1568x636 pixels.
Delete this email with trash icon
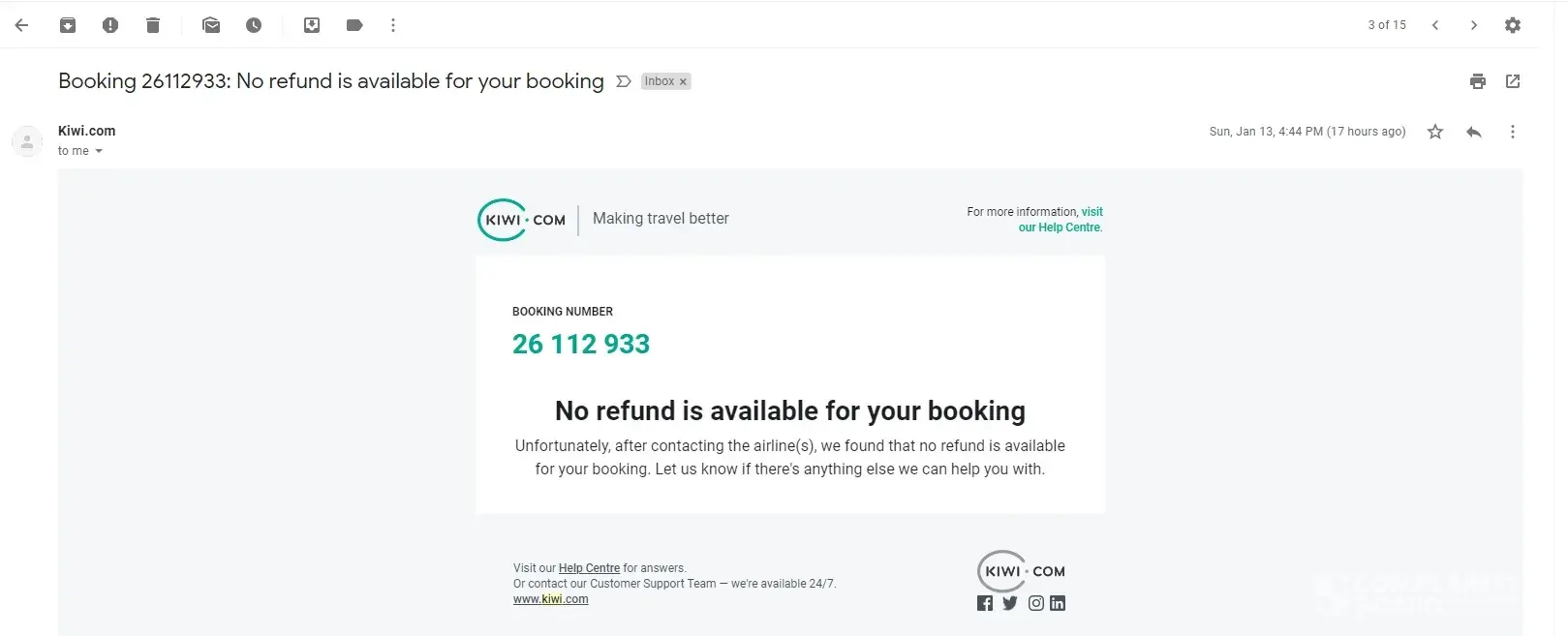coord(153,25)
